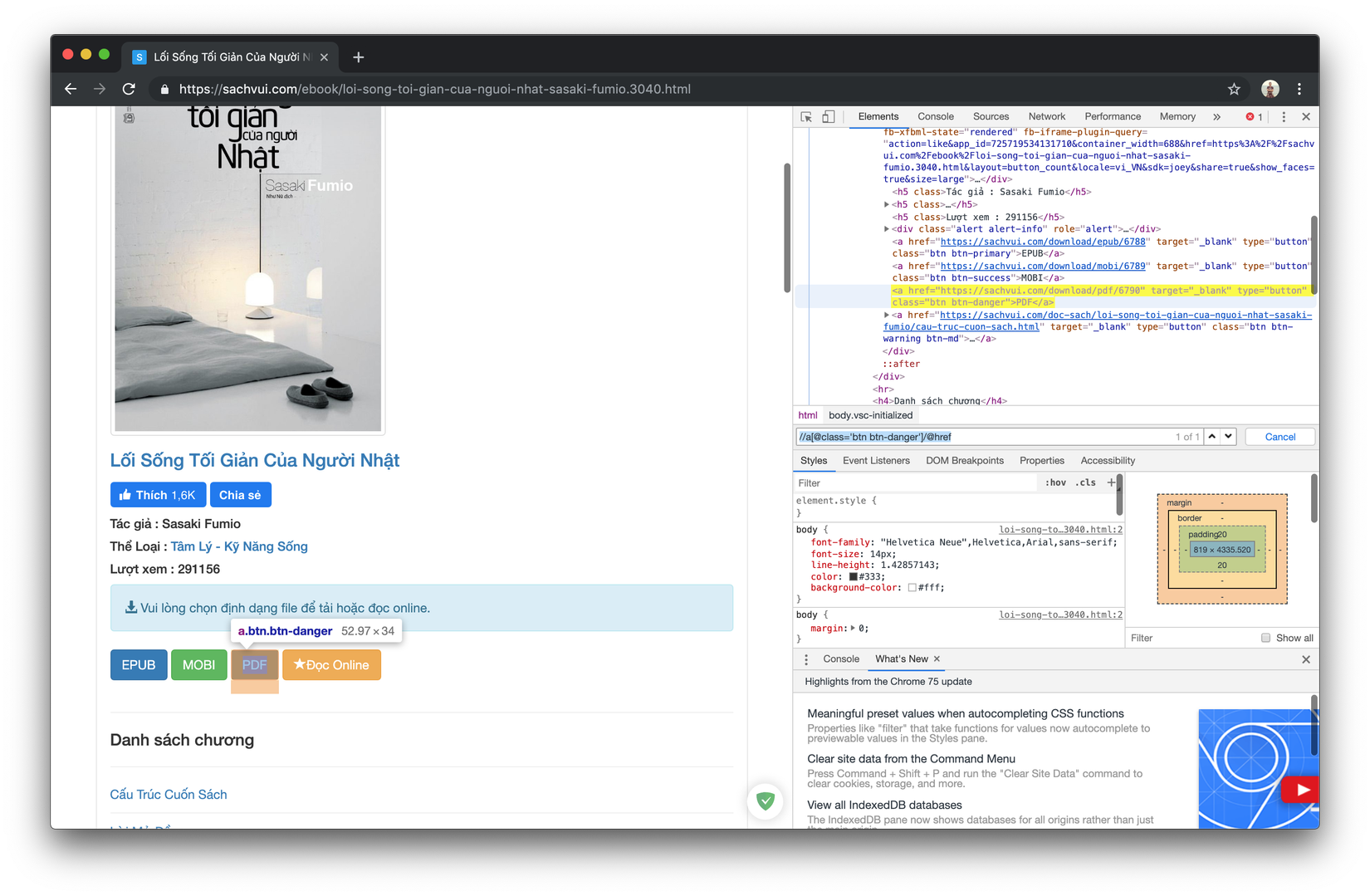
Task: Select the body.vsc-initialized breadcrumb
Action: pos(870,416)
